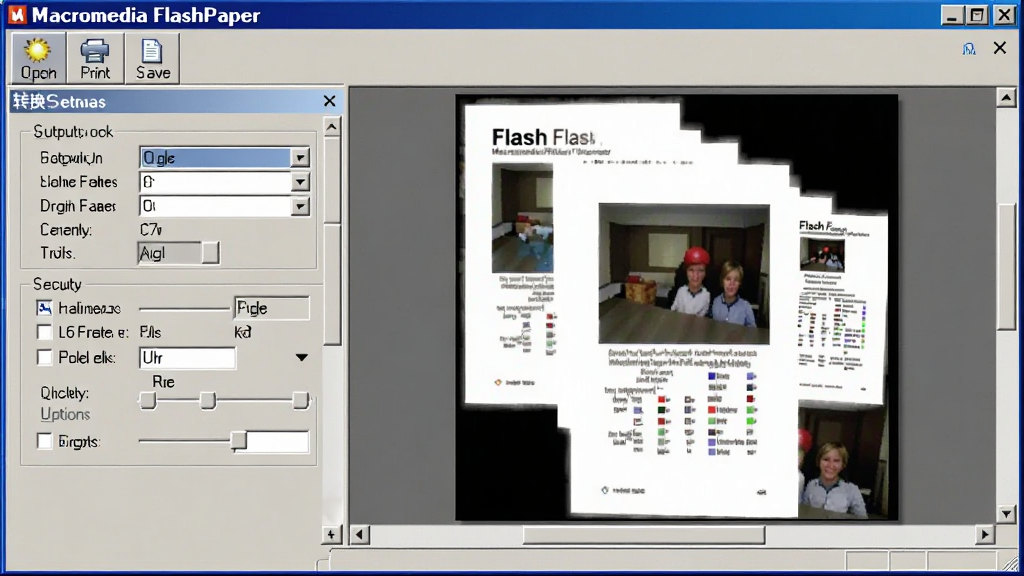Click the horizontal scrollbar thumb
Viewport: 1024px width, 576px height.
pos(643,536)
